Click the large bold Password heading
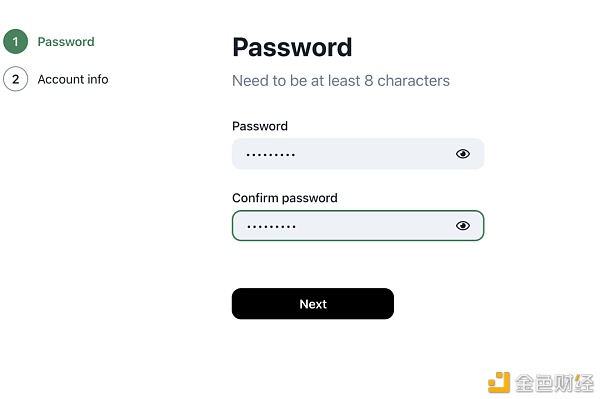This screenshot has height=399, width=600. (292, 47)
